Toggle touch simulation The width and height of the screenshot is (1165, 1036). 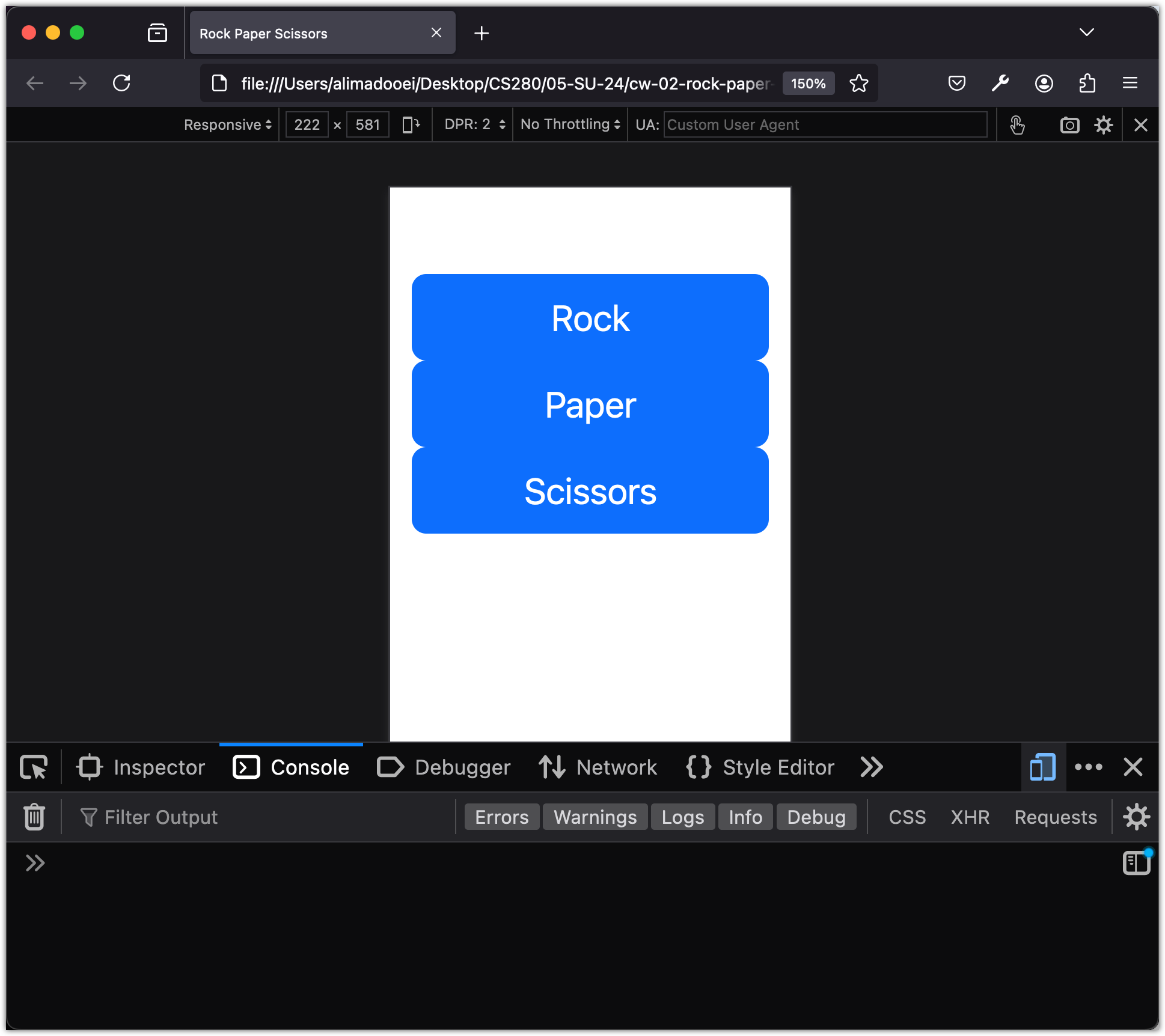[x=1017, y=125]
